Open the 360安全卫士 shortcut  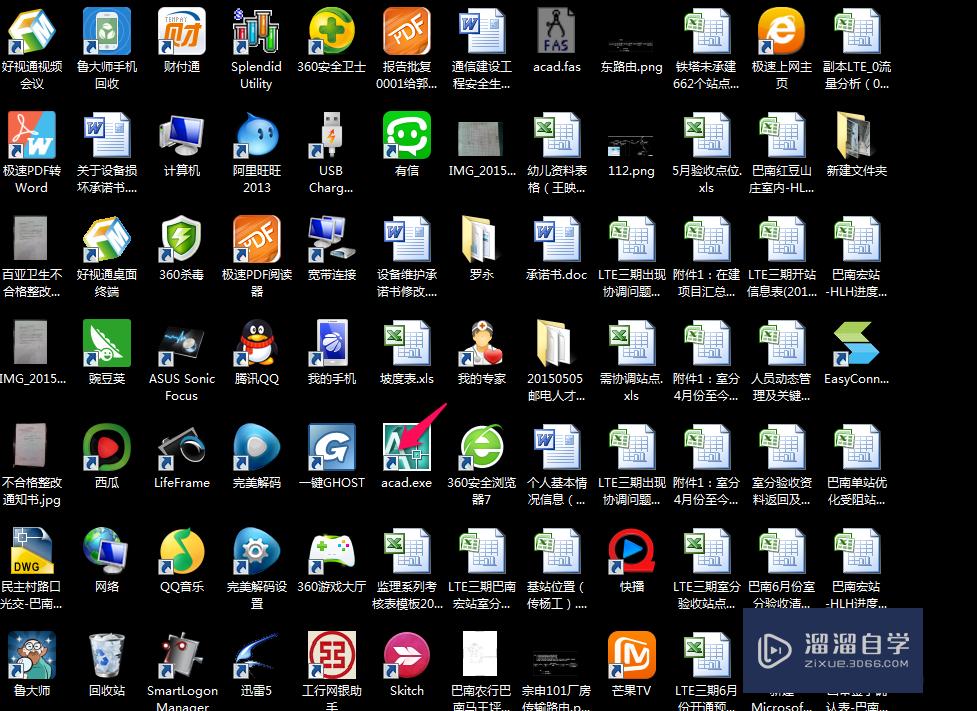[x=331, y=31]
